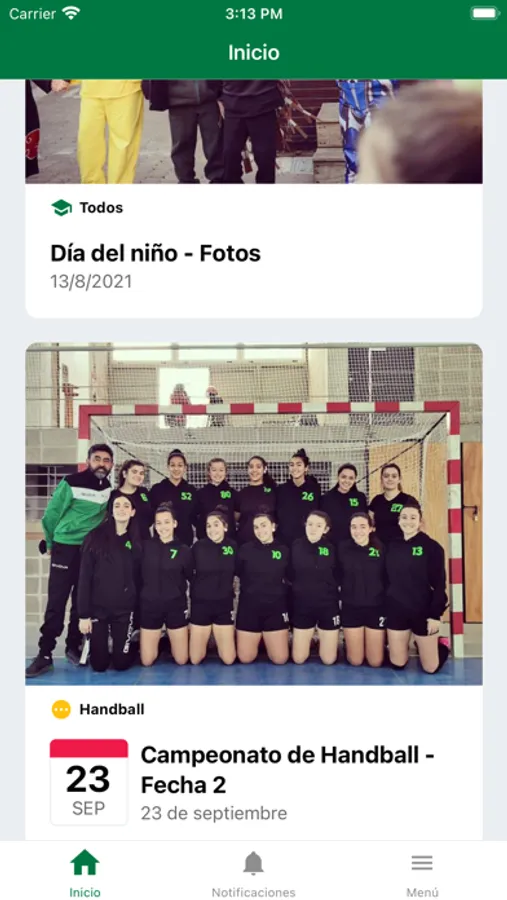Tap the 23 SEP calendar icon
Image resolution: width=507 pixels, height=900 pixels.
[89, 782]
